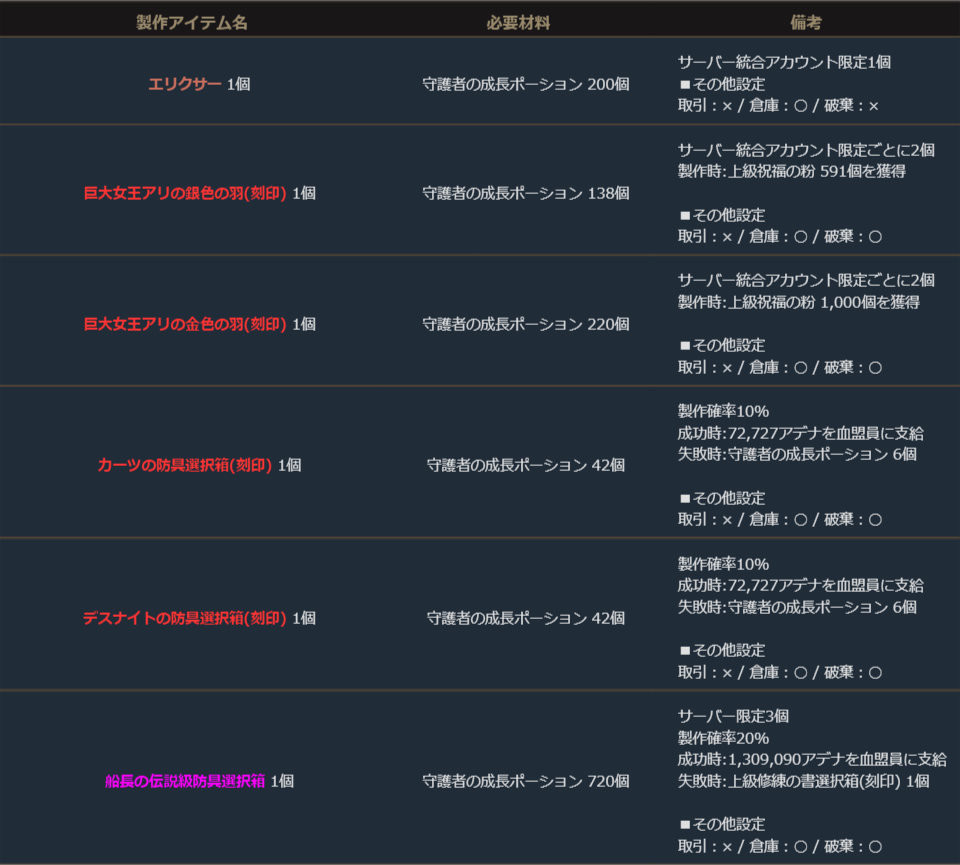Click the 製作アイテム名 column header
The width and height of the screenshot is (960, 865).
click(192, 22)
